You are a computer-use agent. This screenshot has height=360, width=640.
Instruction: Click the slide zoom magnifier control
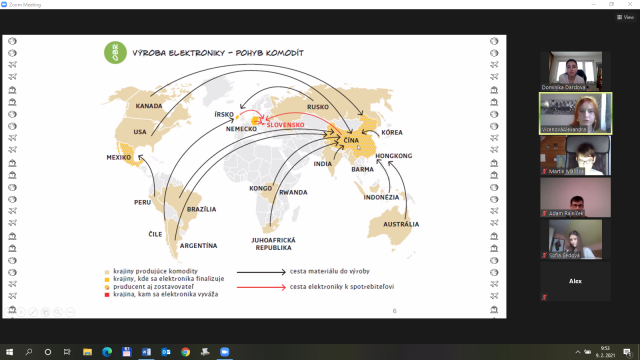58,312
